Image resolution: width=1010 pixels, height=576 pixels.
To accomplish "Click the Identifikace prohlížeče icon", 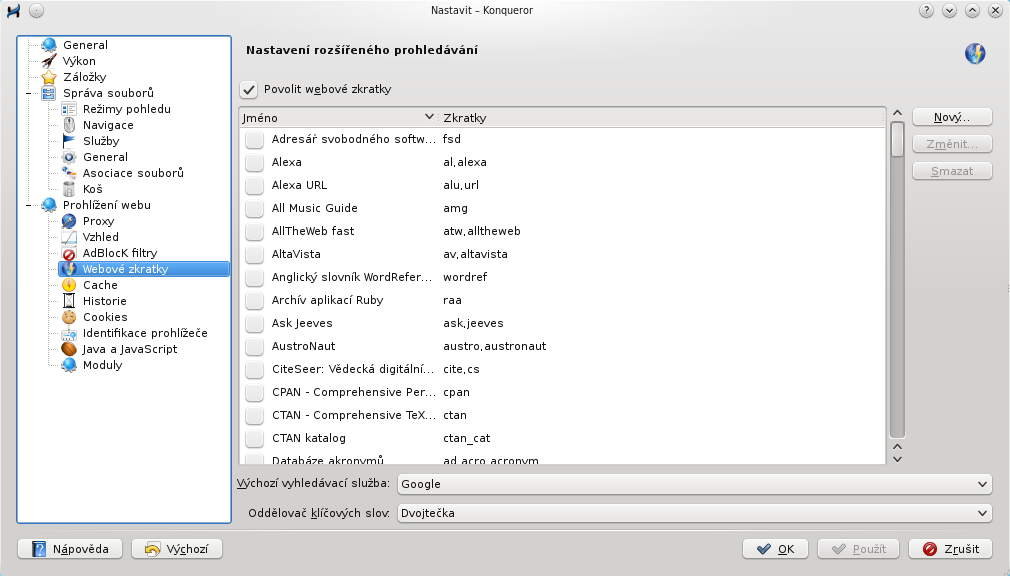I will (x=69, y=333).
